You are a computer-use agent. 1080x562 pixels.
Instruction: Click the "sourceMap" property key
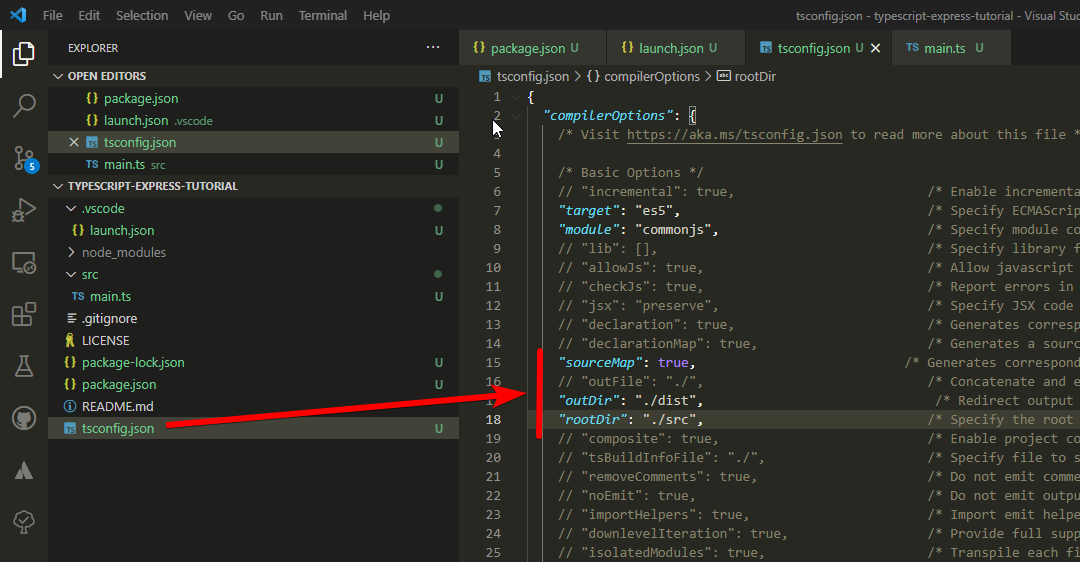600,363
